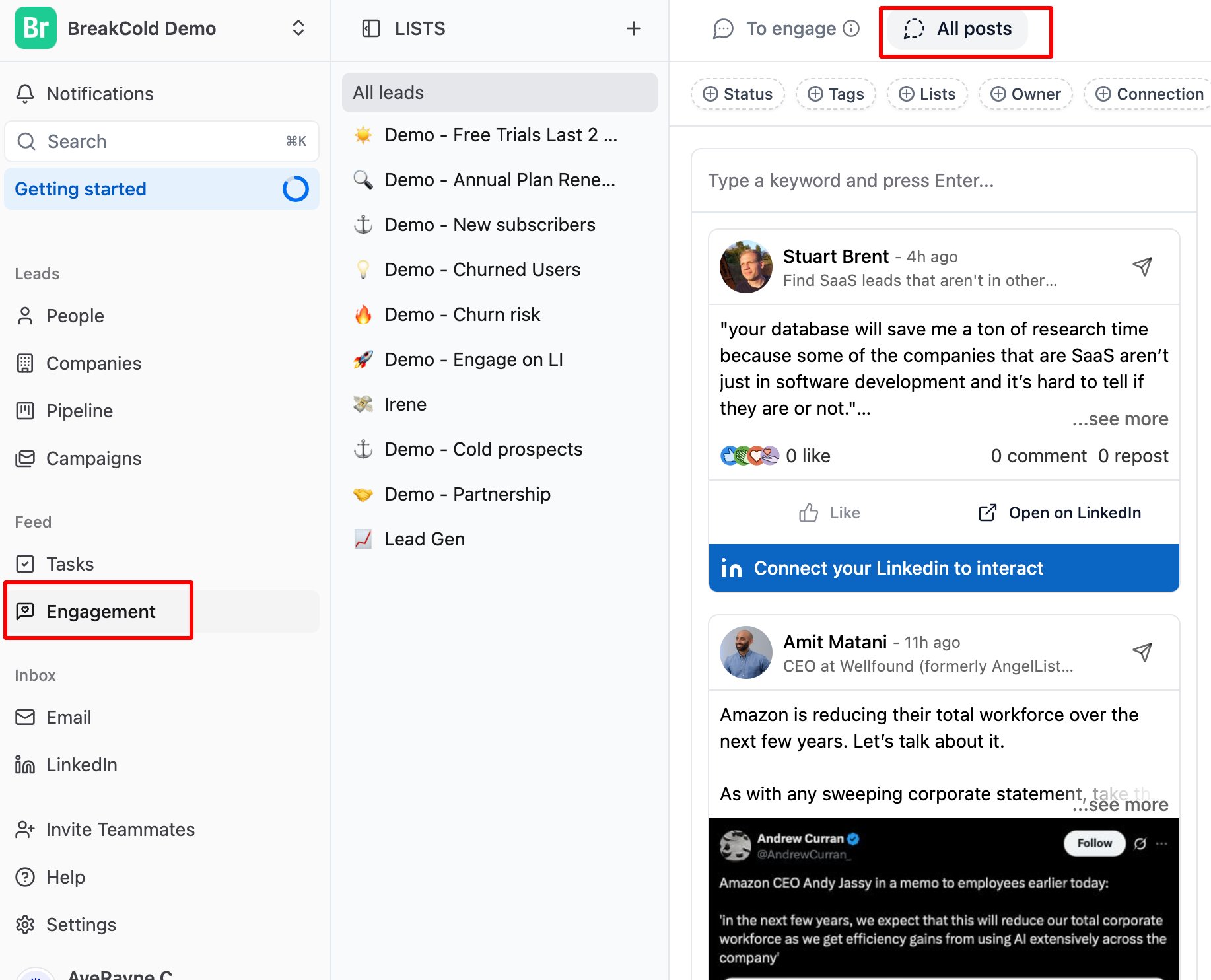Click Open on LinkedIn for Stuart's post
The height and width of the screenshot is (980, 1211).
pos(1059,512)
